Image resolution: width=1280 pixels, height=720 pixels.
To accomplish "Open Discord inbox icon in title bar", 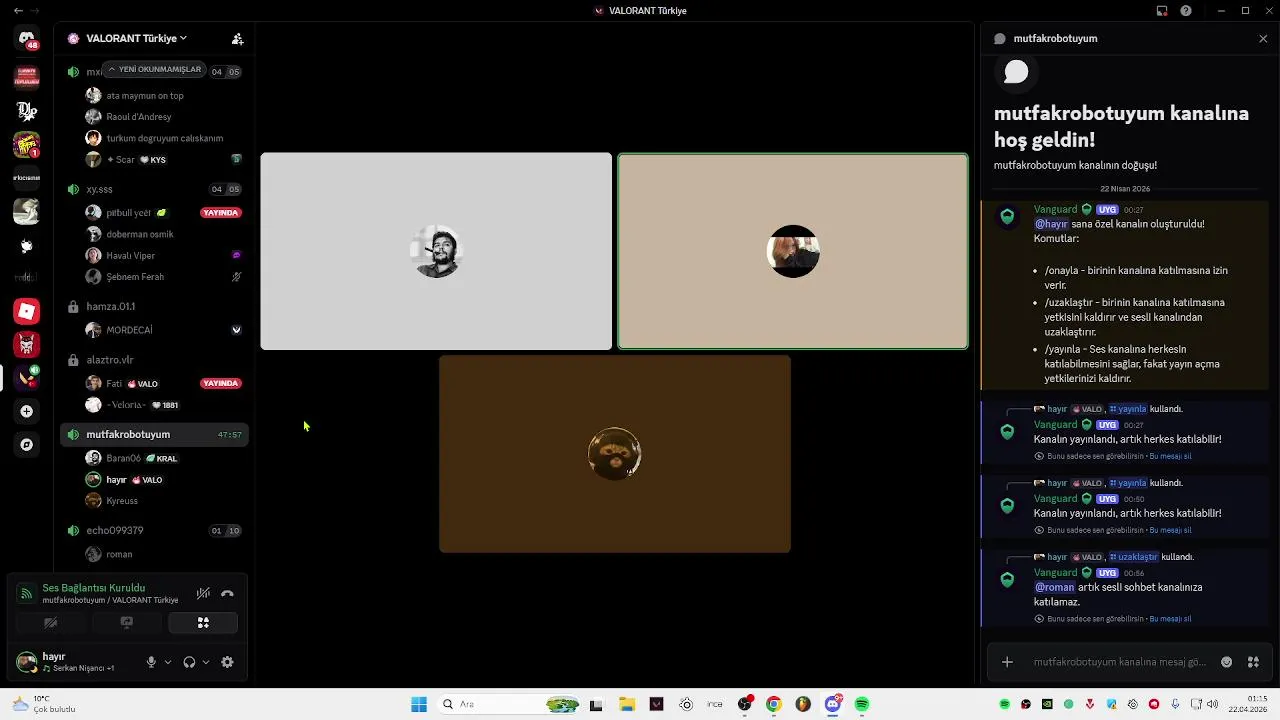I will click(x=1162, y=11).
